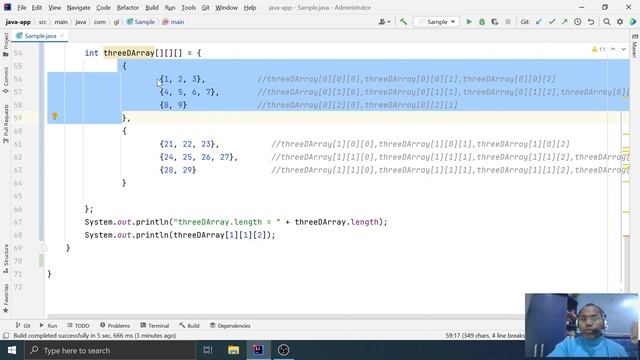Click the build completed status message
The width and height of the screenshot is (640, 360).
(95, 336)
